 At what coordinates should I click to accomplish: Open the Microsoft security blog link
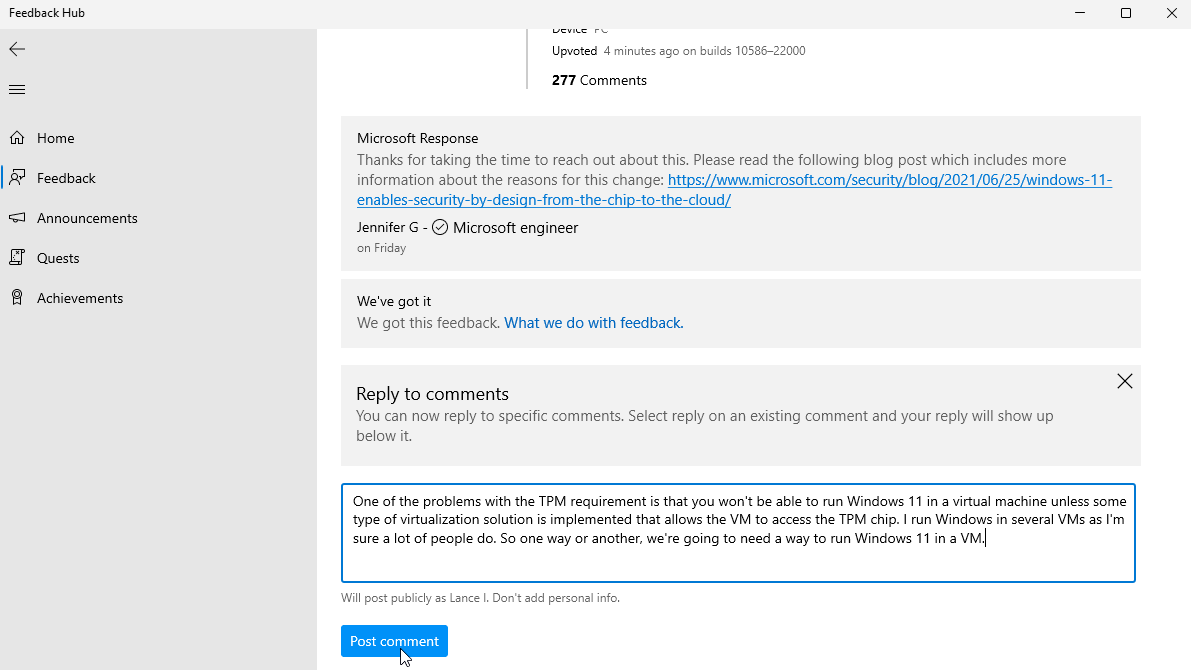(x=735, y=190)
